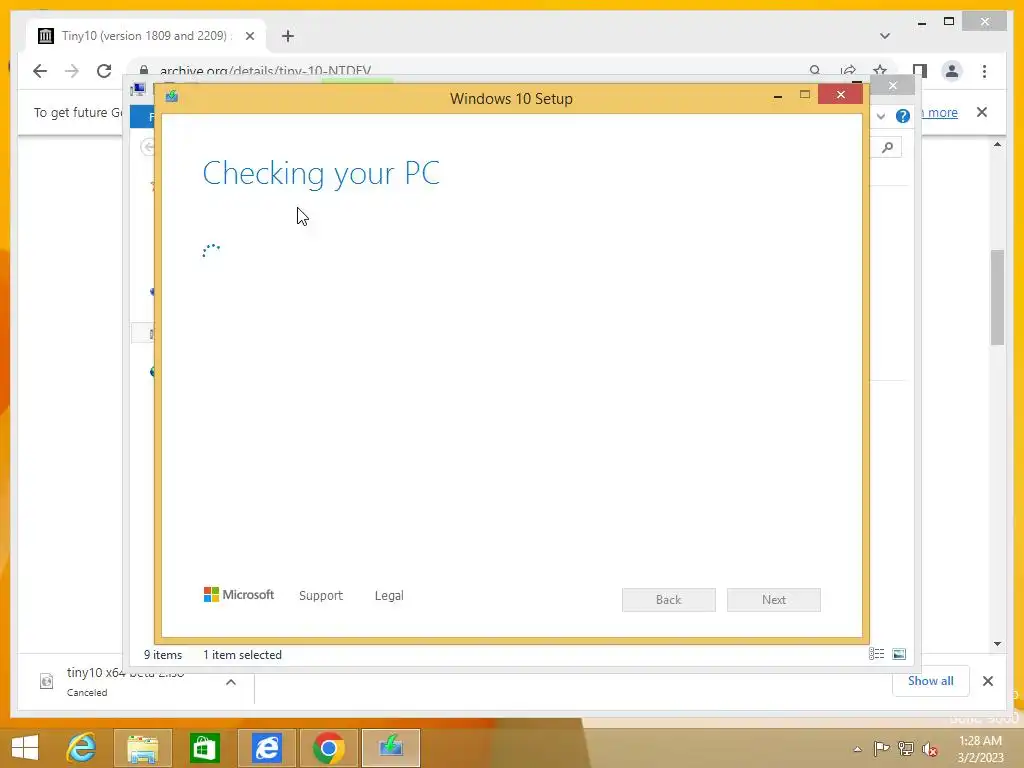1024x768 pixels.
Task: Click the Back button in Windows 10 Setup
Action: (668, 600)
